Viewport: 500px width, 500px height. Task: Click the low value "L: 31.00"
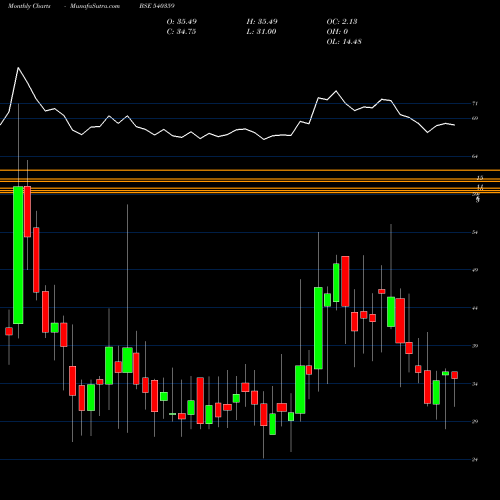pos(261,32)
